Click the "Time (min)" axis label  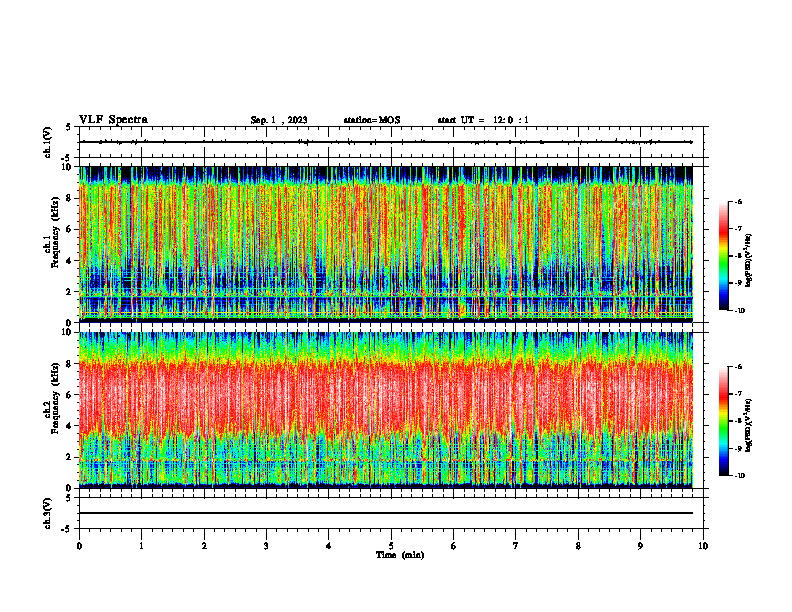[400, 555]
